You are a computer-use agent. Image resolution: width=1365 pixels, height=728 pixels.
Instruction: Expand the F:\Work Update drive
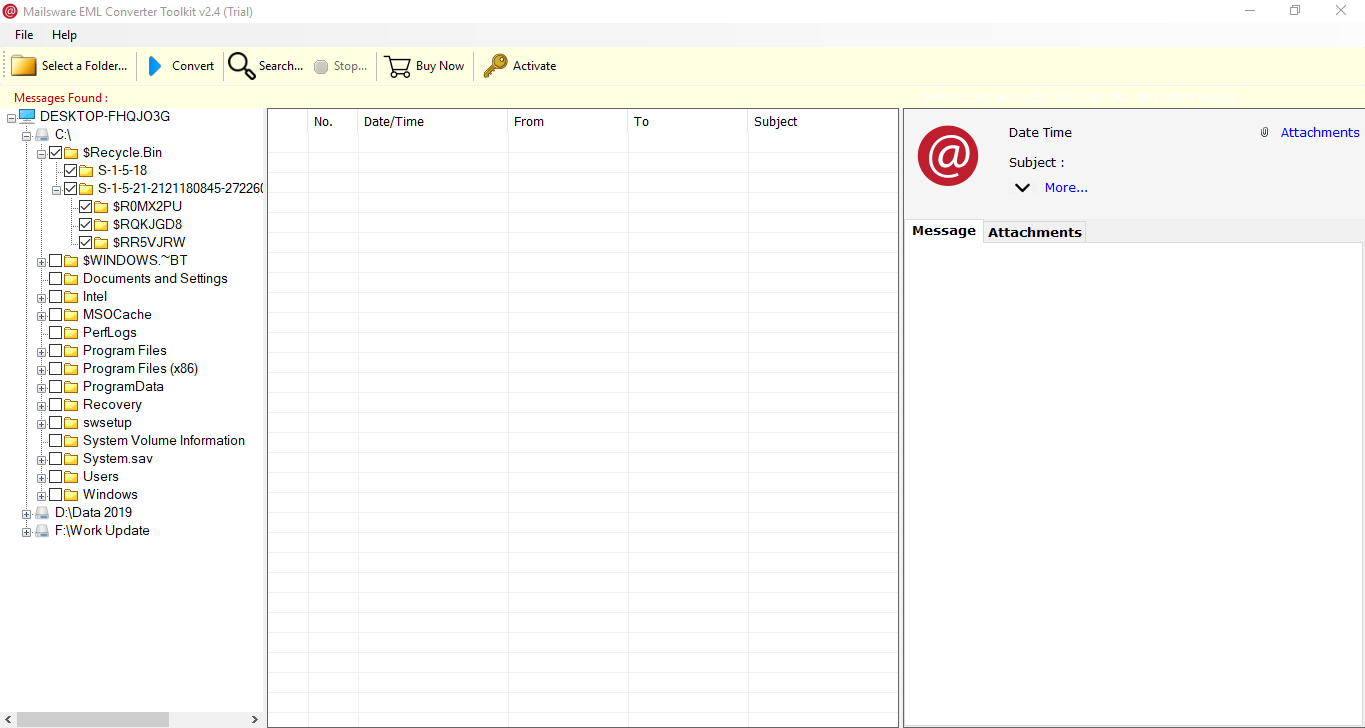coord(26,531)
